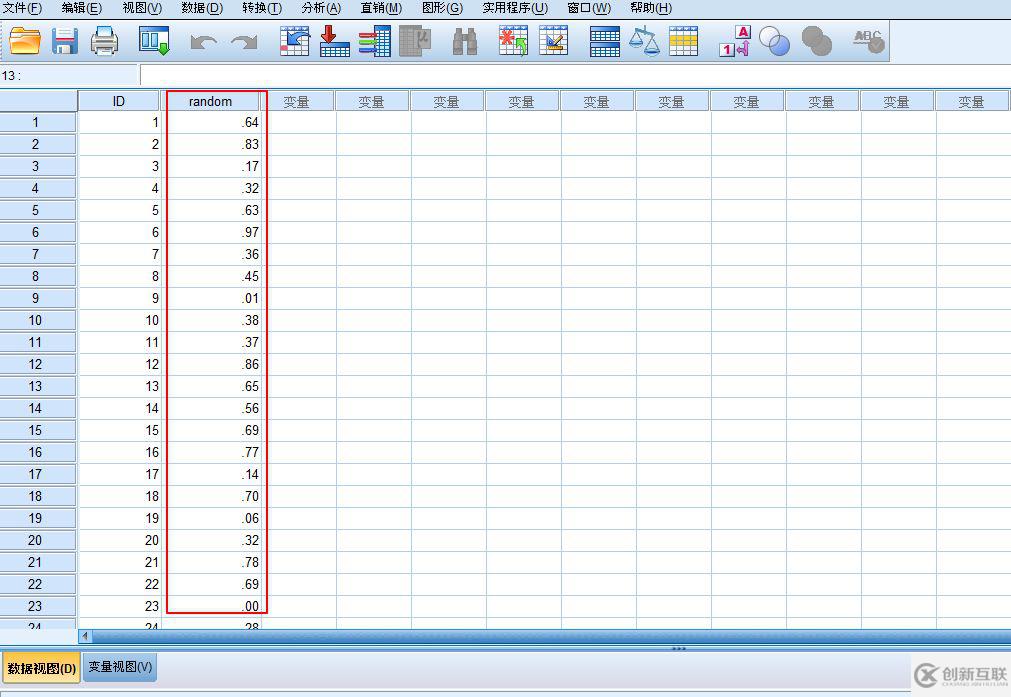
Task: Run spell check ABC icon
Action: [868, 41]
